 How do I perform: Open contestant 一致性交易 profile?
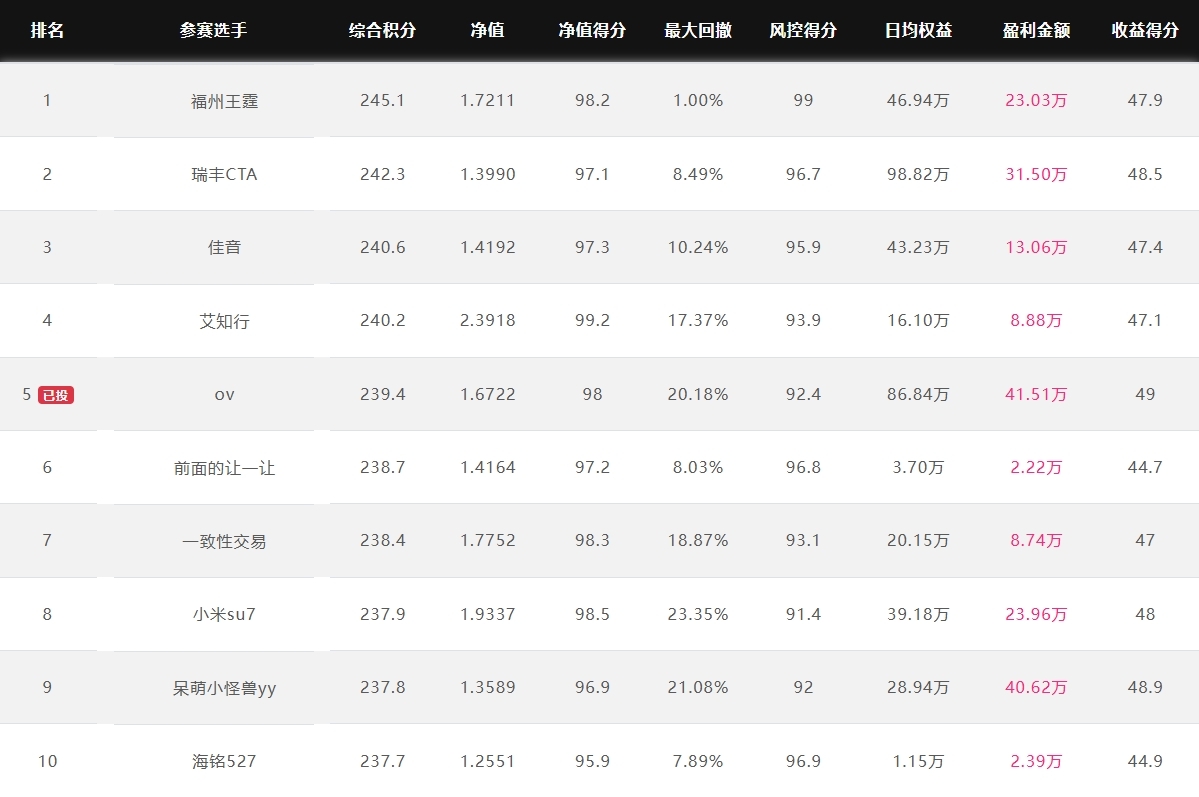(224, 541)
